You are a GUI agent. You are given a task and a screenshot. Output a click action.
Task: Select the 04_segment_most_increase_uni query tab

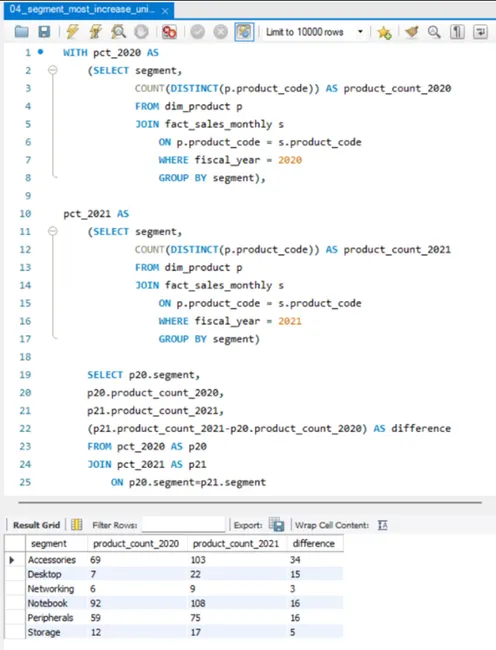click(x=82, y=10)
